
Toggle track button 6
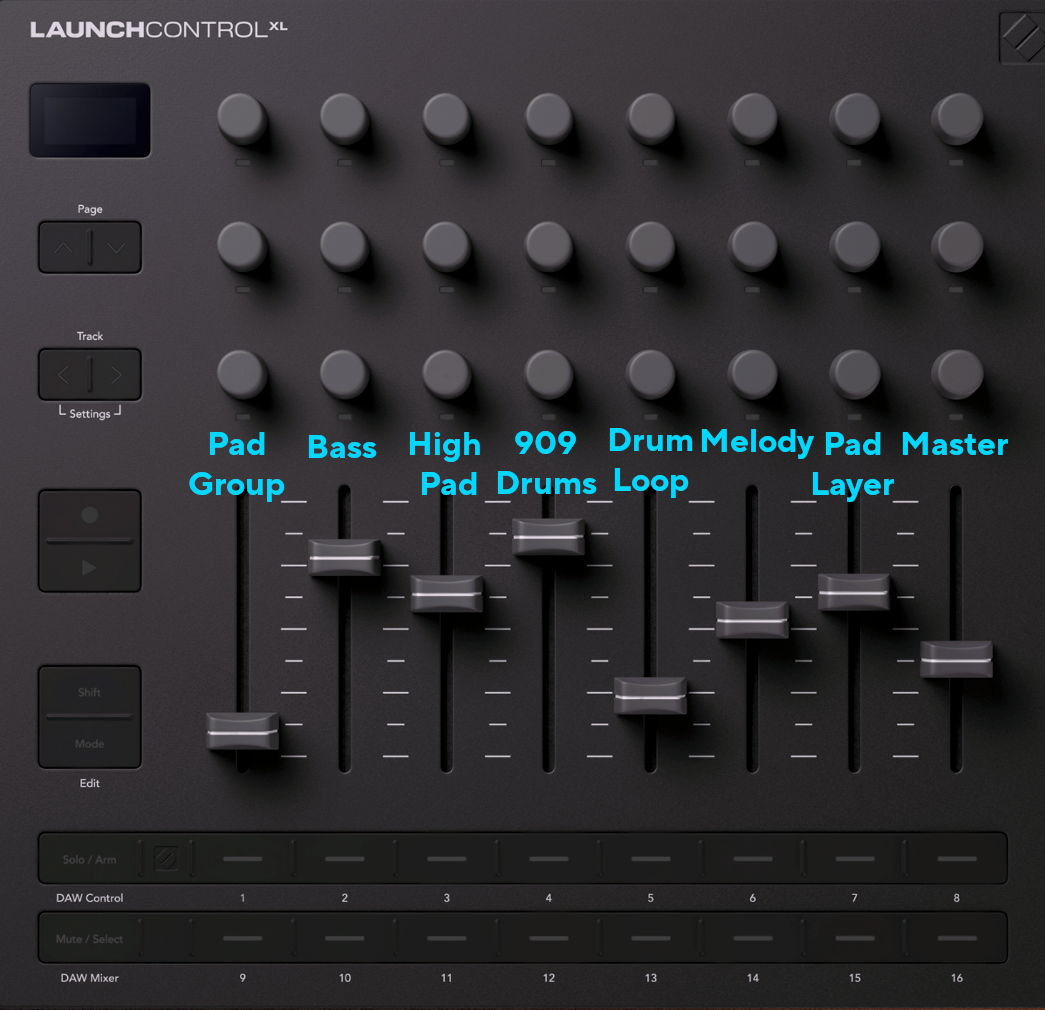tap(752, 859)
